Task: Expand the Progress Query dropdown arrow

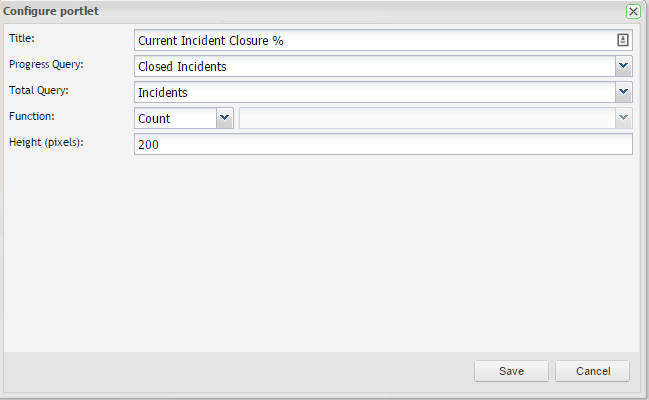Action: pyautogui.click(x=623, y=66)
